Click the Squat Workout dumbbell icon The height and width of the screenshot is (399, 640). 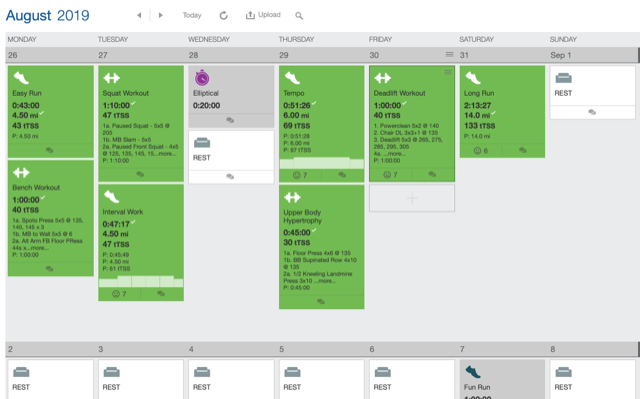tap(111, 78)
